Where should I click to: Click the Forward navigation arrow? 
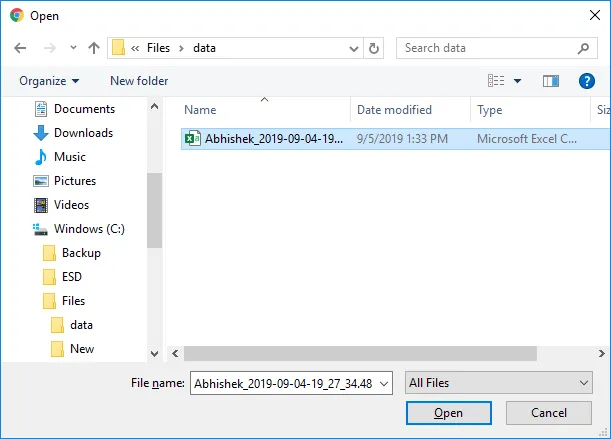[49, 48]
